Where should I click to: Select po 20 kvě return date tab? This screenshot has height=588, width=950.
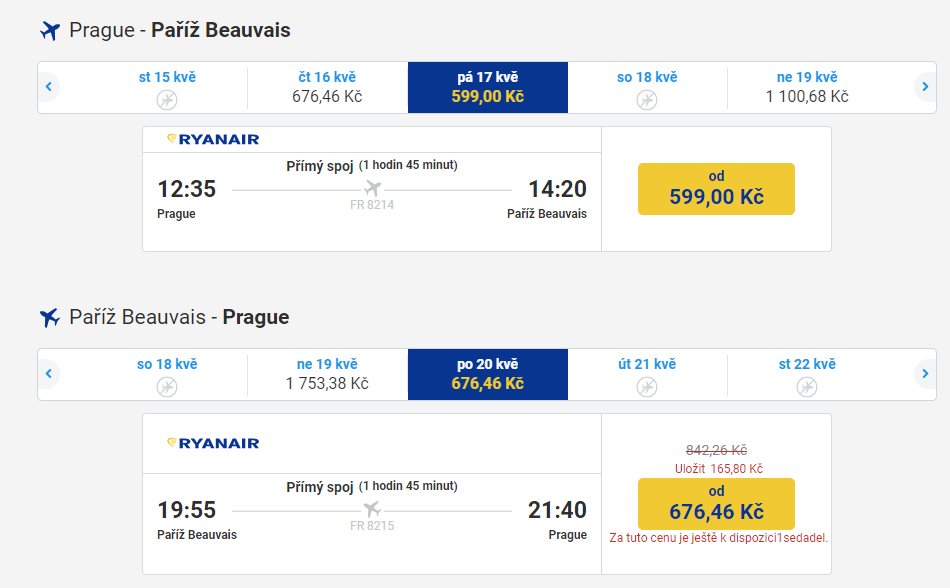point(487,374)
